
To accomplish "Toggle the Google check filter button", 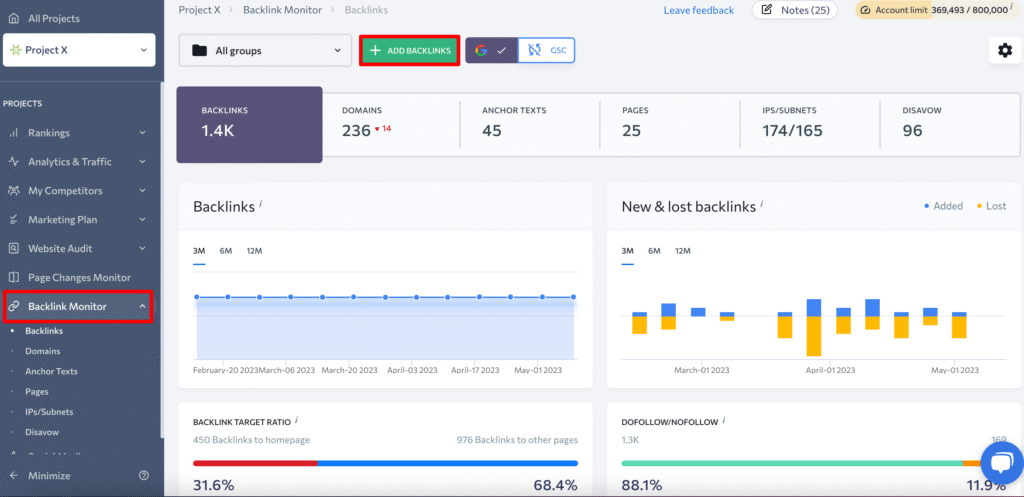I will (491, 50).
